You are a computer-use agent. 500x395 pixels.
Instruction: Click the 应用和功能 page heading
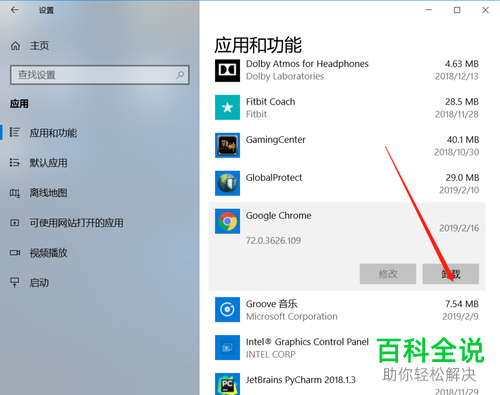[x=258, y=45]
